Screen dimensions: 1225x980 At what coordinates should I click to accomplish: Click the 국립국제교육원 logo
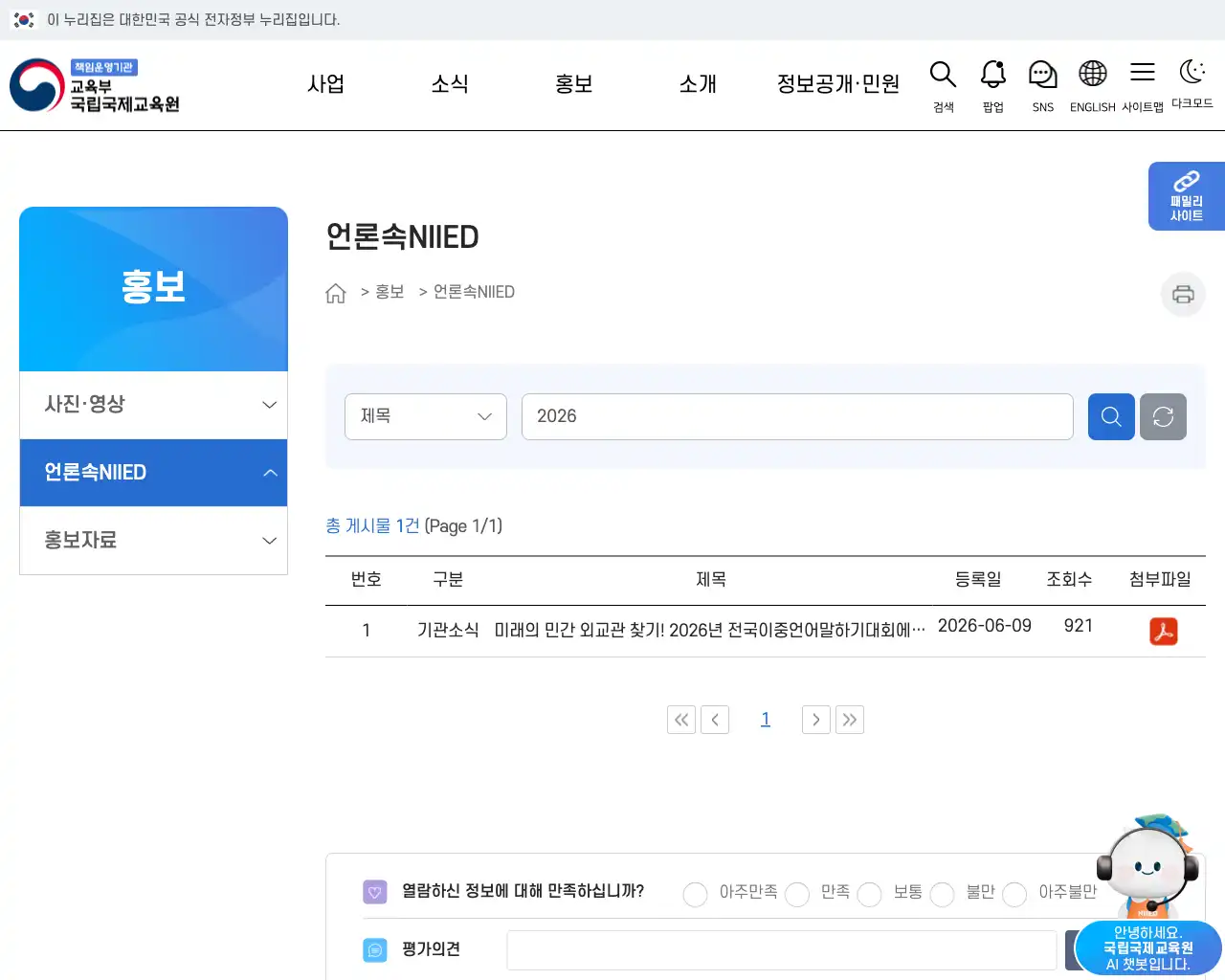tap(95, 85)
